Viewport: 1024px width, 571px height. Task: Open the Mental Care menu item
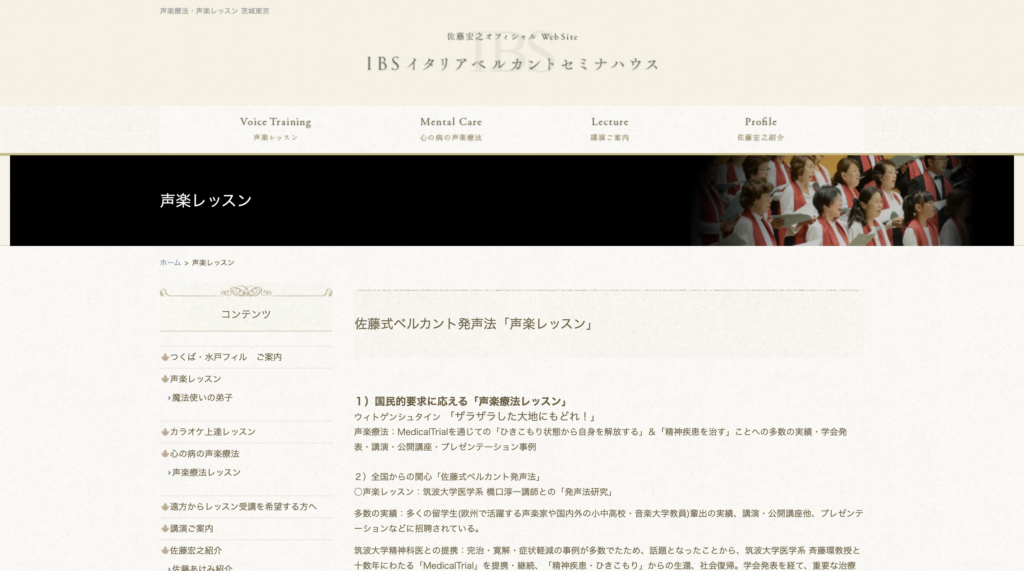pos(451,129)
